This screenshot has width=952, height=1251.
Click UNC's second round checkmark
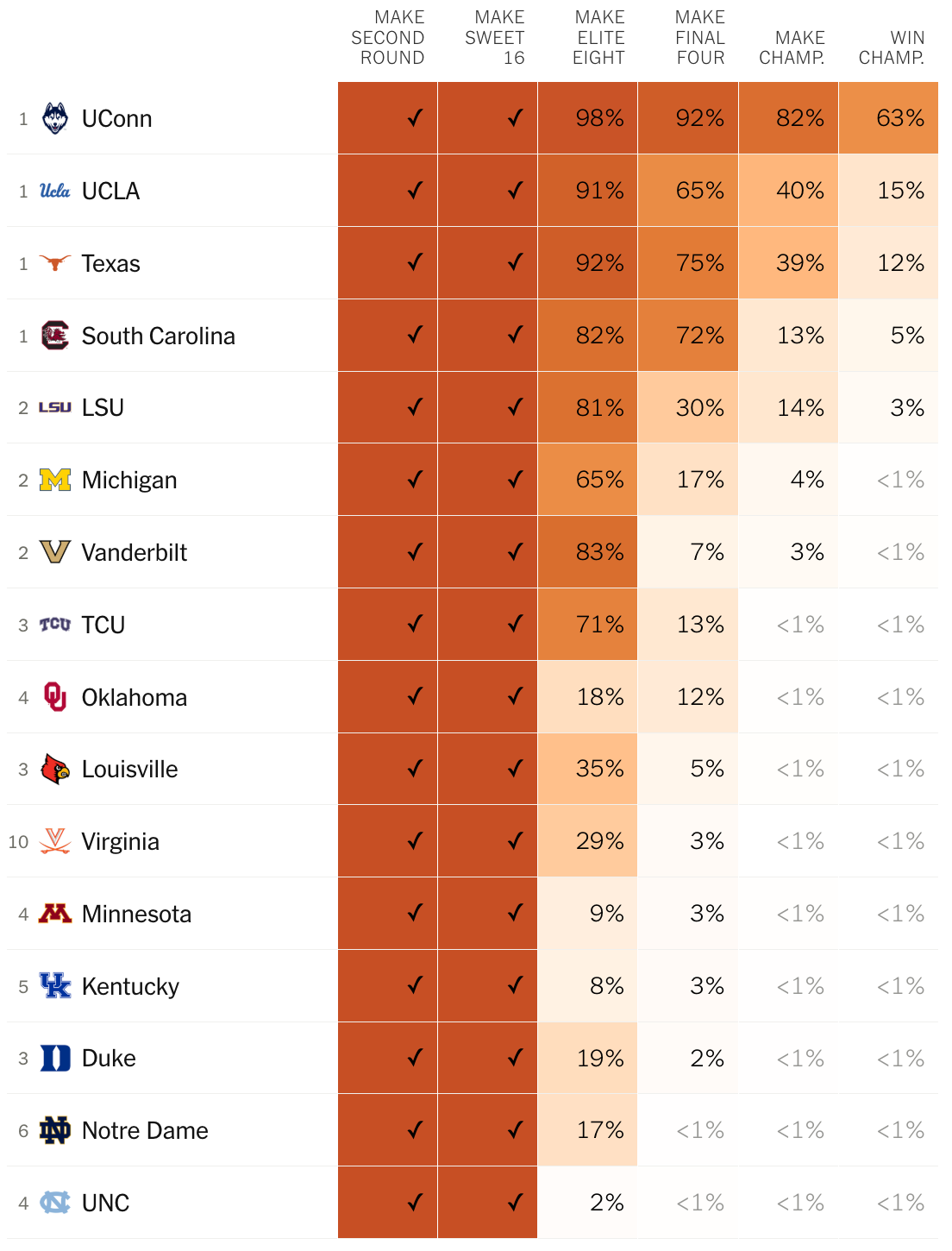click(x=416, y=1202)
